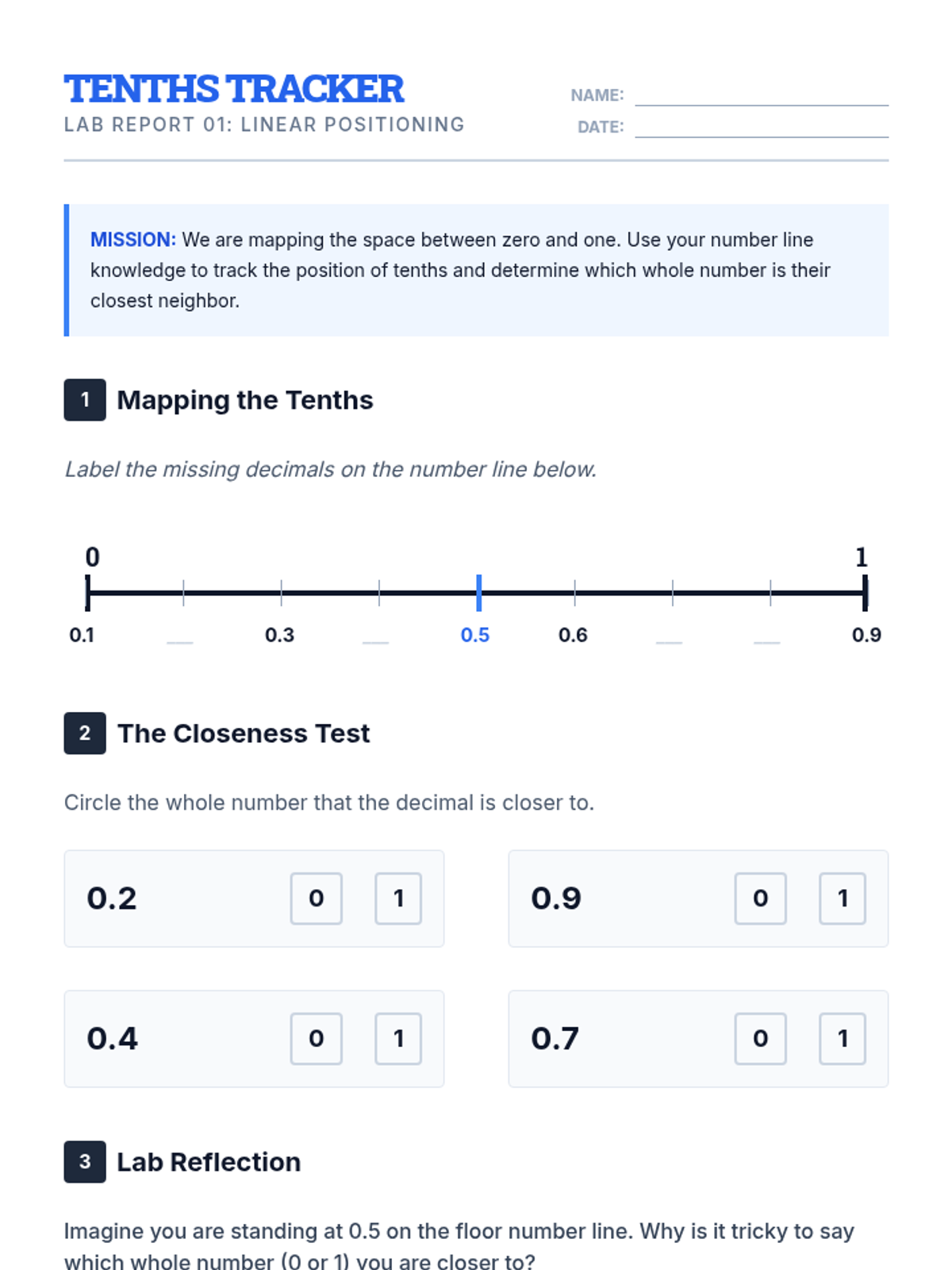Pick 0 for decimal 0.4

316,1038
